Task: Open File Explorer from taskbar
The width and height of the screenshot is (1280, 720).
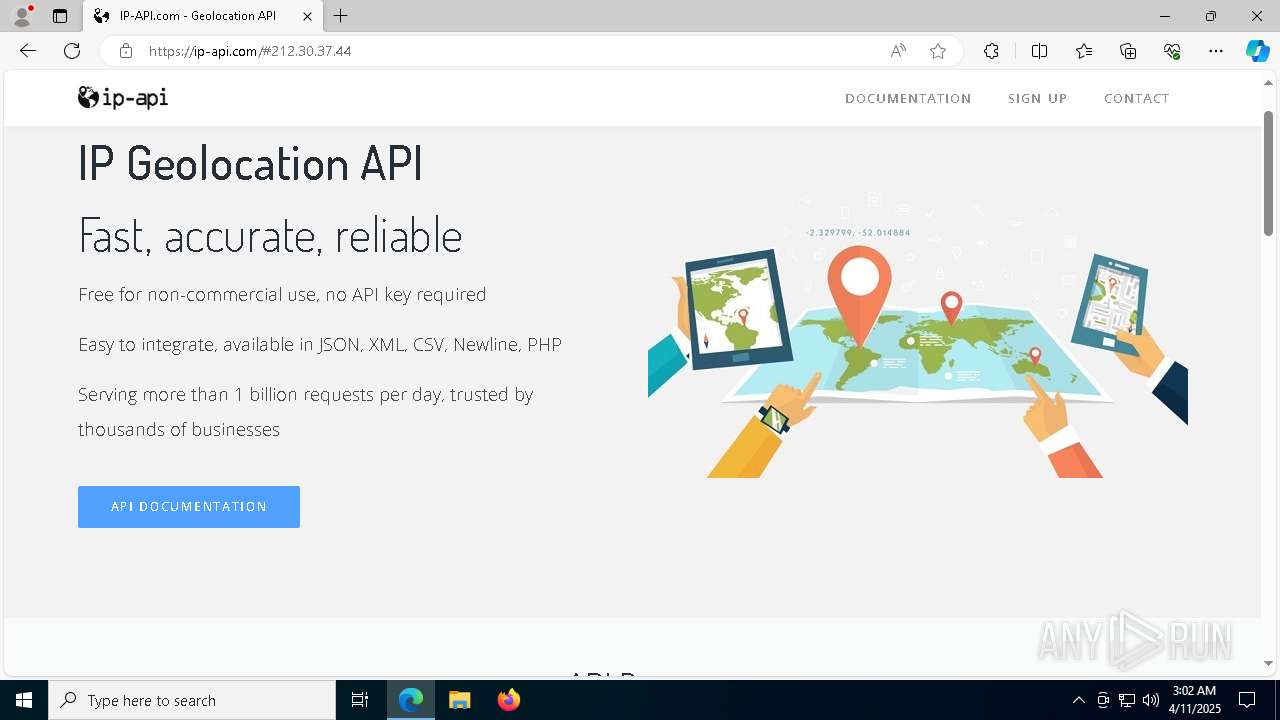Action: click(x=460, y=700)
